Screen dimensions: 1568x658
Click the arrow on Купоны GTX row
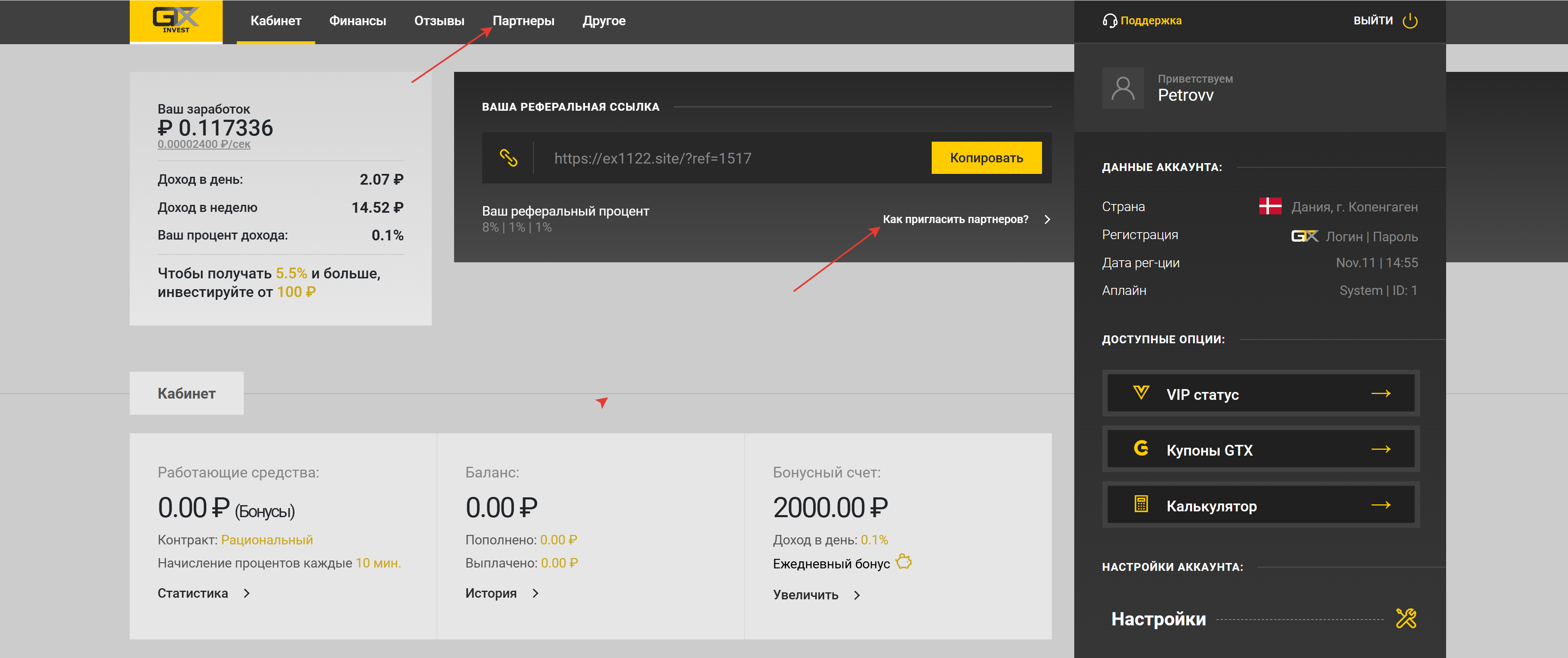click(x=1381, y=449)
